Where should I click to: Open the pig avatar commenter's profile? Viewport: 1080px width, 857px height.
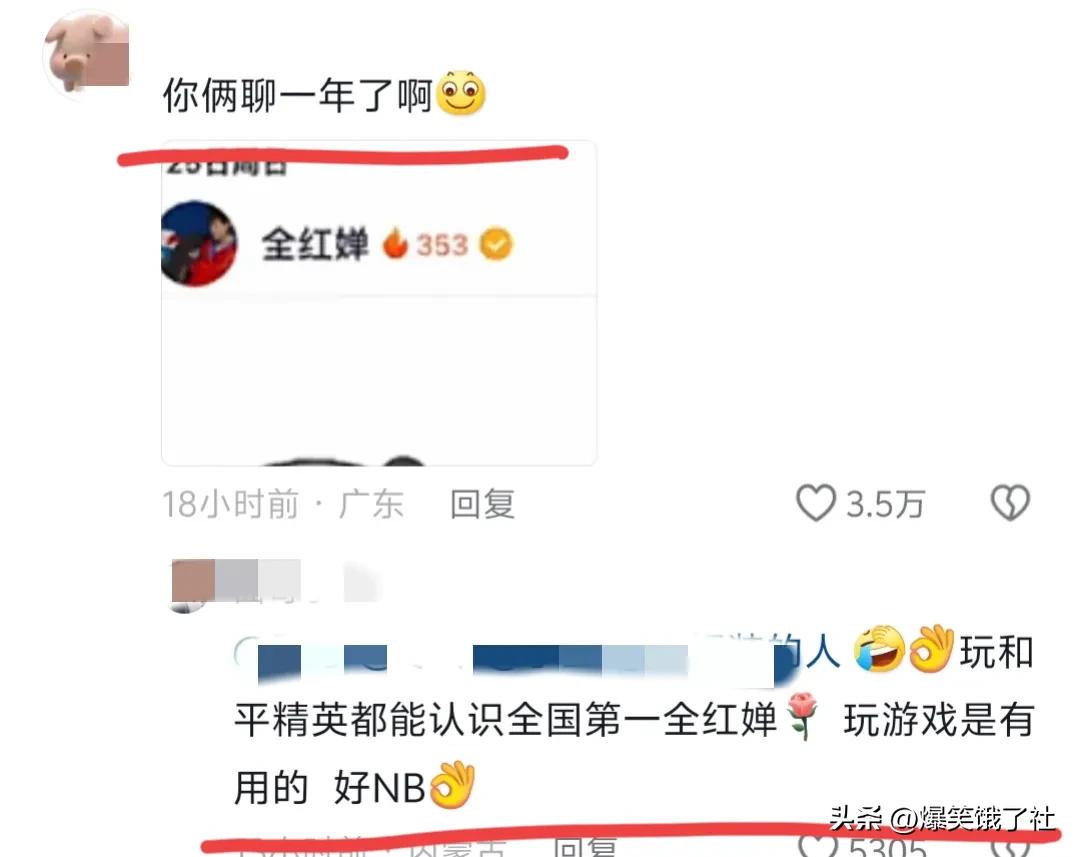(x=86, y=54)
